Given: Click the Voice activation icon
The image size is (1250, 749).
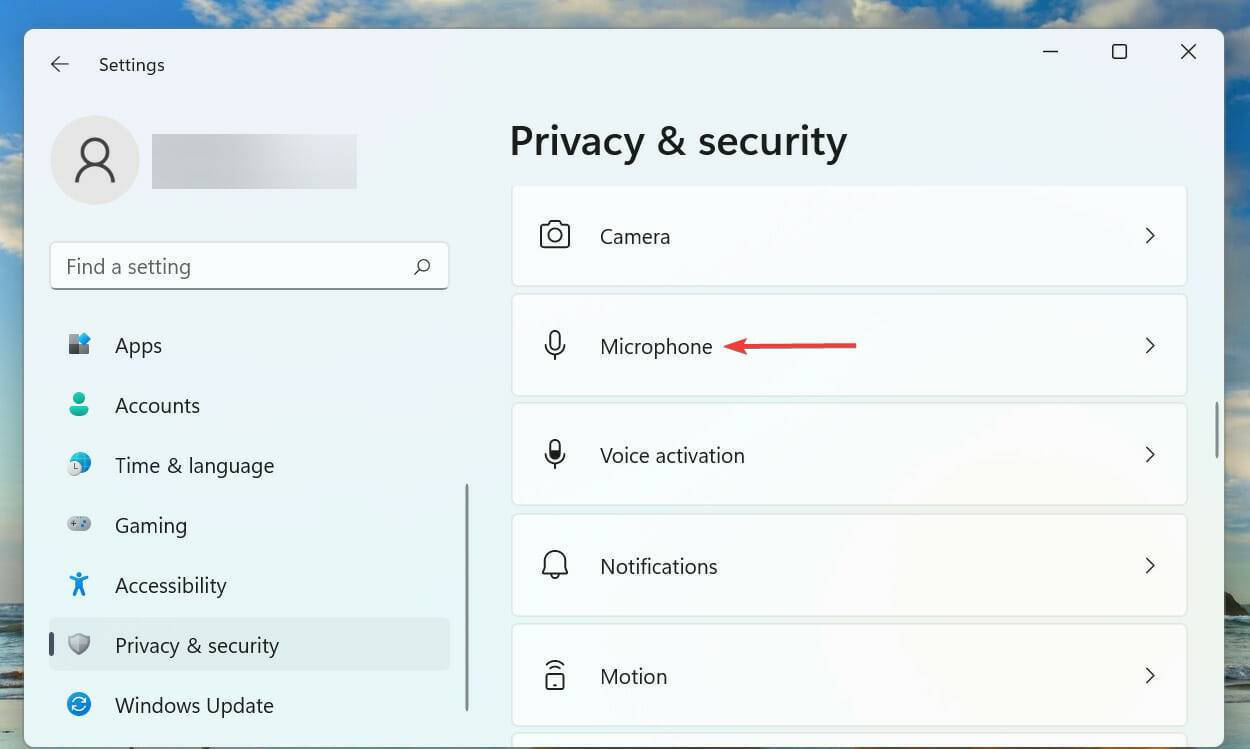Looking at the screenshot, I should pos(555,455).
